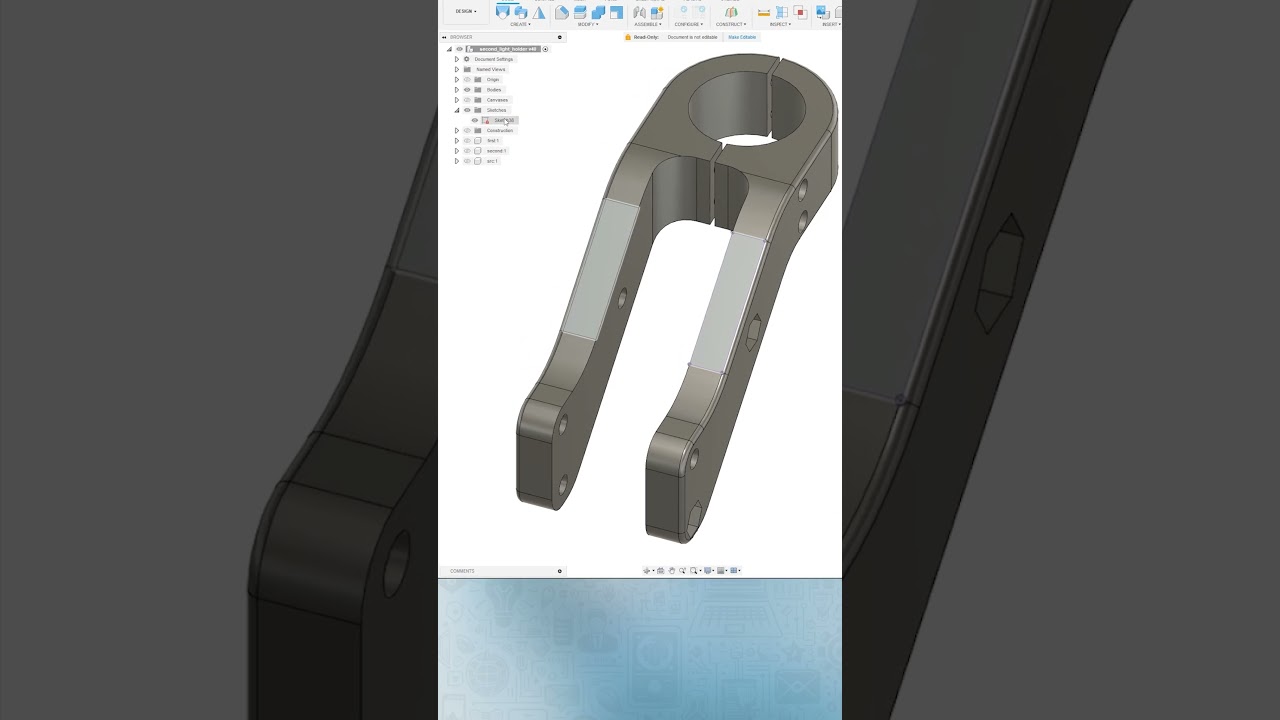Open the Modify menu dropdown
This screenshot has height=720, width=1280.
click(x=588, y=24)
